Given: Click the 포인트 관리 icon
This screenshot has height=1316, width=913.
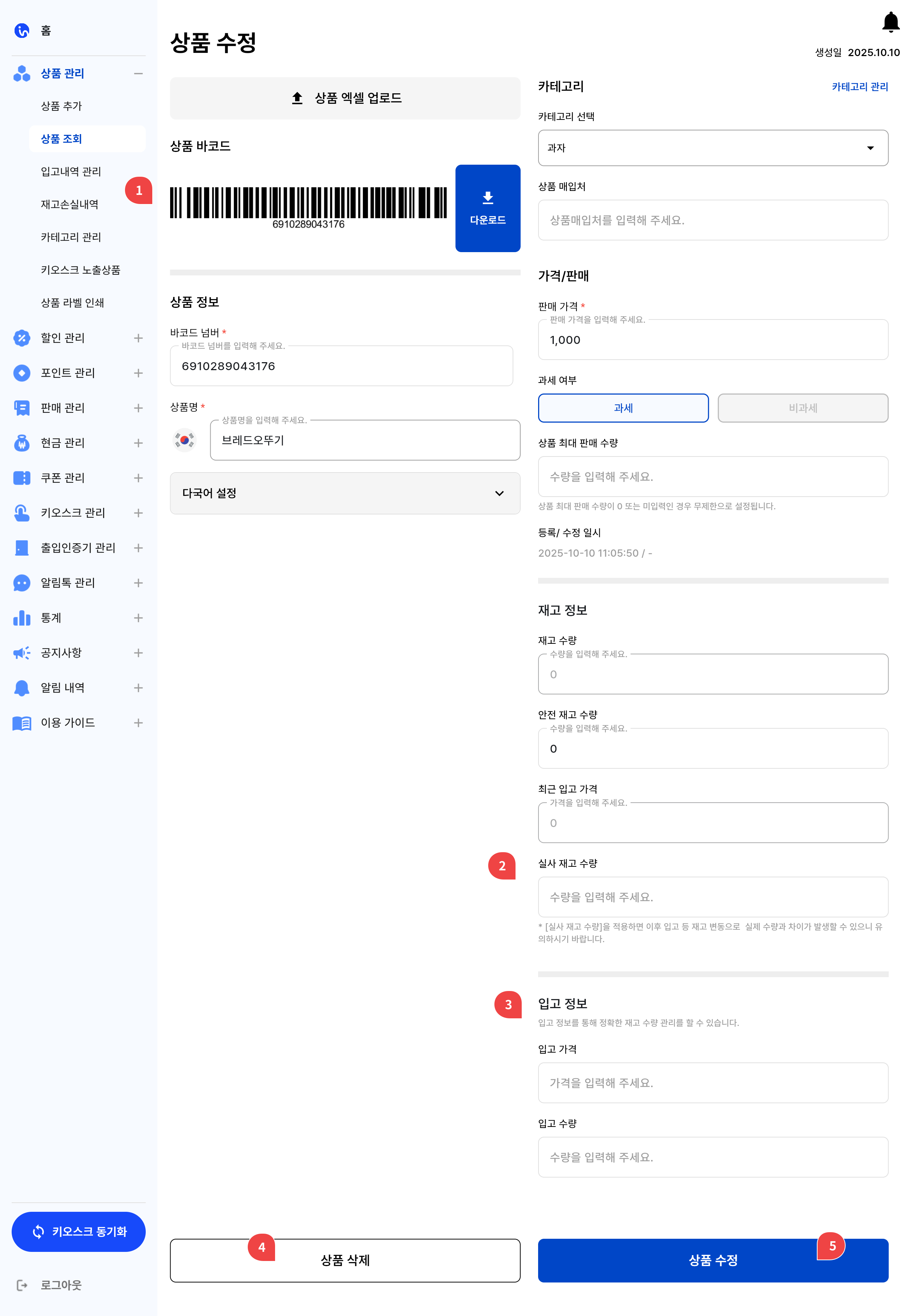Looking at the screenshot, I should point(22,373).
